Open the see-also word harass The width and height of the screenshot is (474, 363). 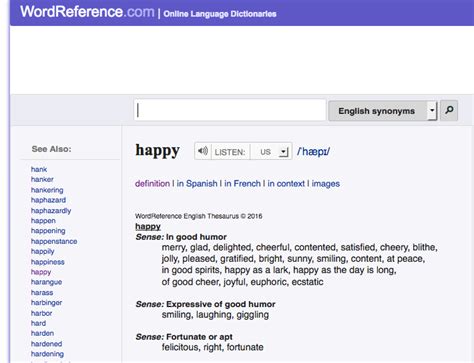coord(42,292)
